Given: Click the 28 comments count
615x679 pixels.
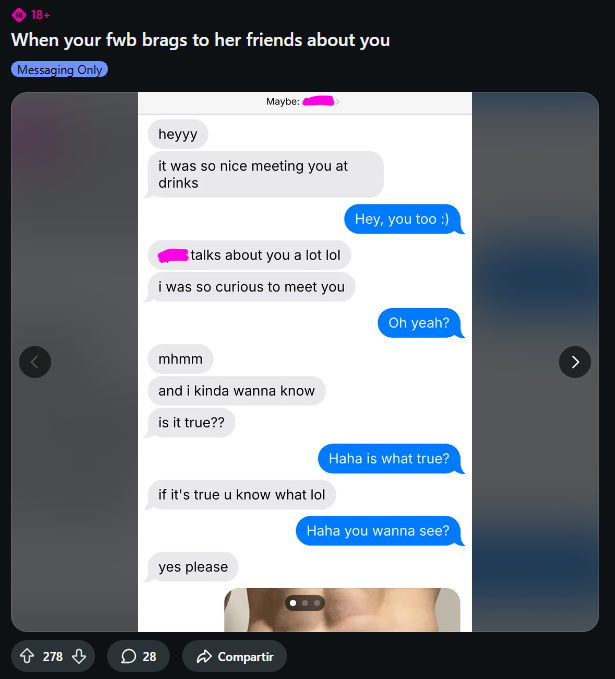Looking at the screenshot, I should pos(149,656).
